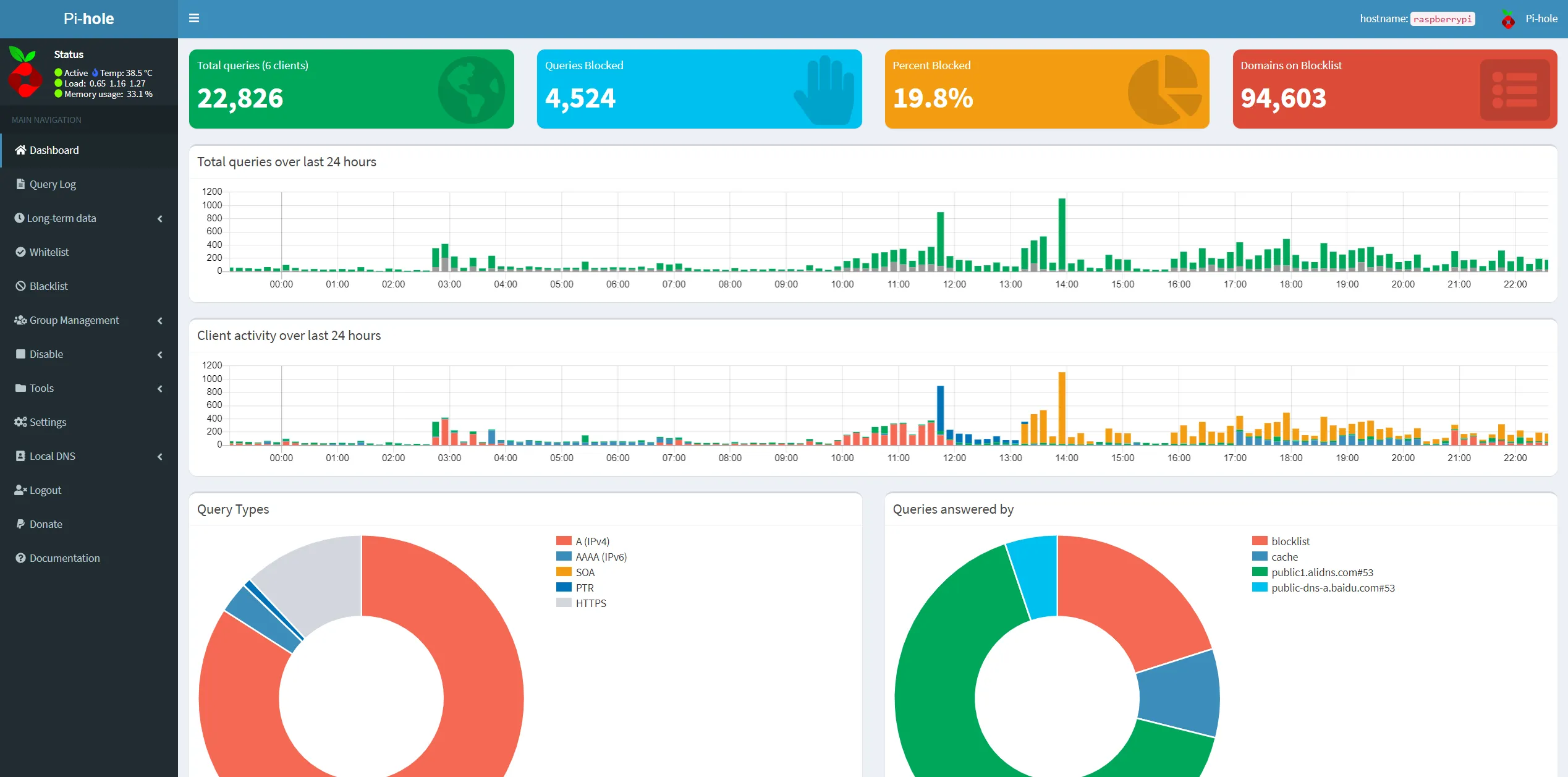The image size is (1568, 777).
Task: Click the Settings gears icon
Action: (x=20, y=422)
